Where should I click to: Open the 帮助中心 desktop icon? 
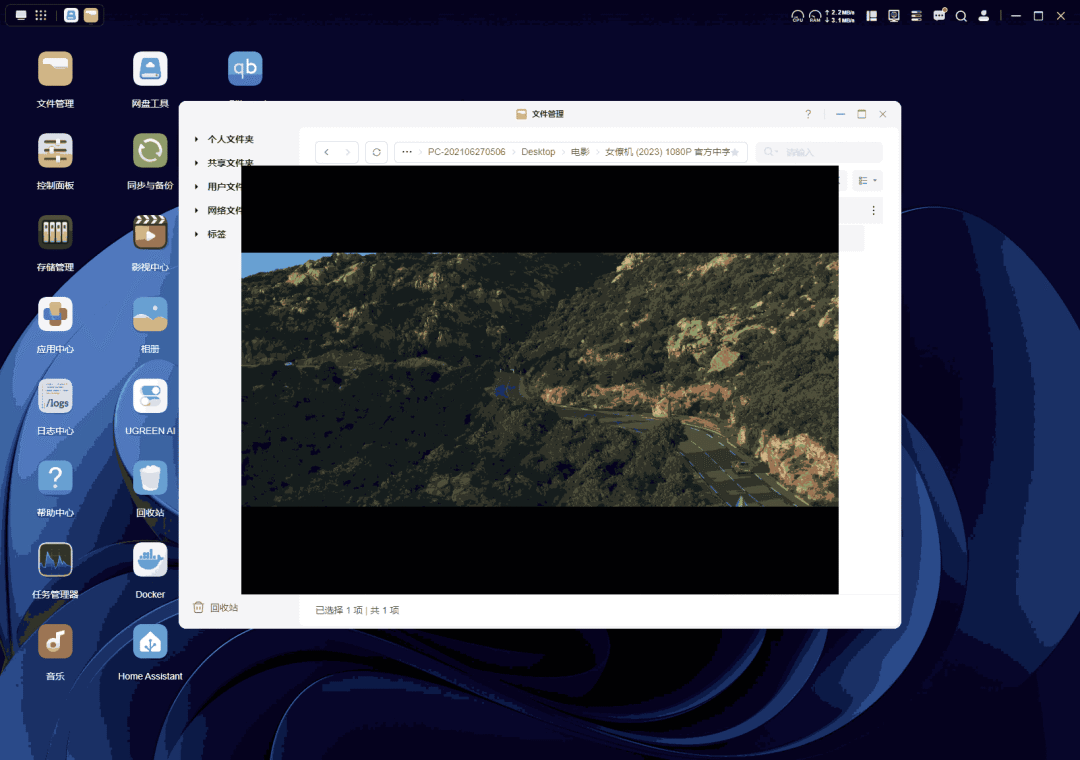pos(55,478)
